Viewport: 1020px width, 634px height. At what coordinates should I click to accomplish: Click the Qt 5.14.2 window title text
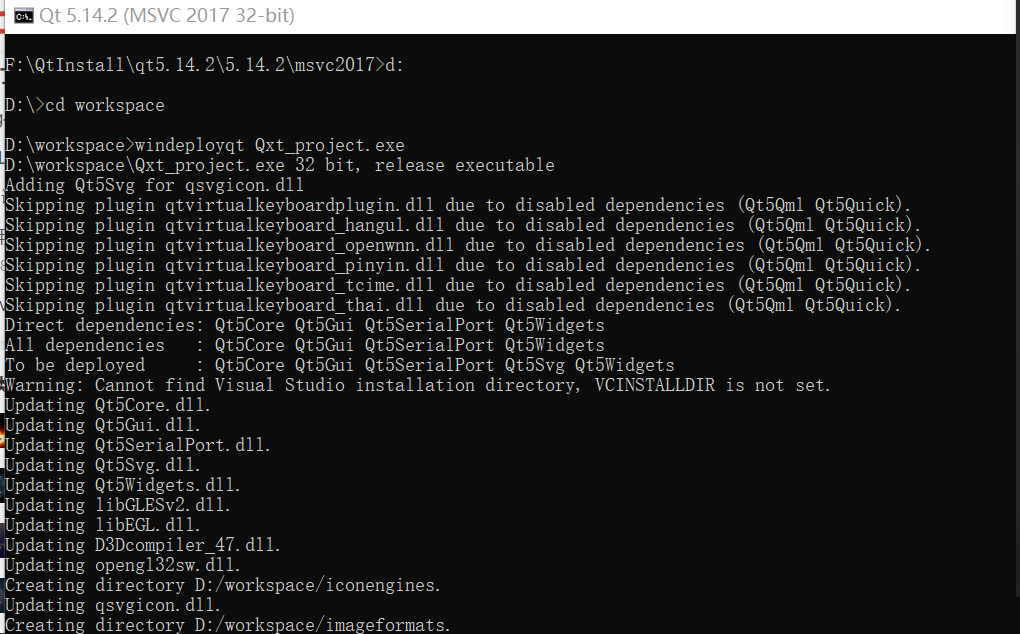(x=167, y=15)
